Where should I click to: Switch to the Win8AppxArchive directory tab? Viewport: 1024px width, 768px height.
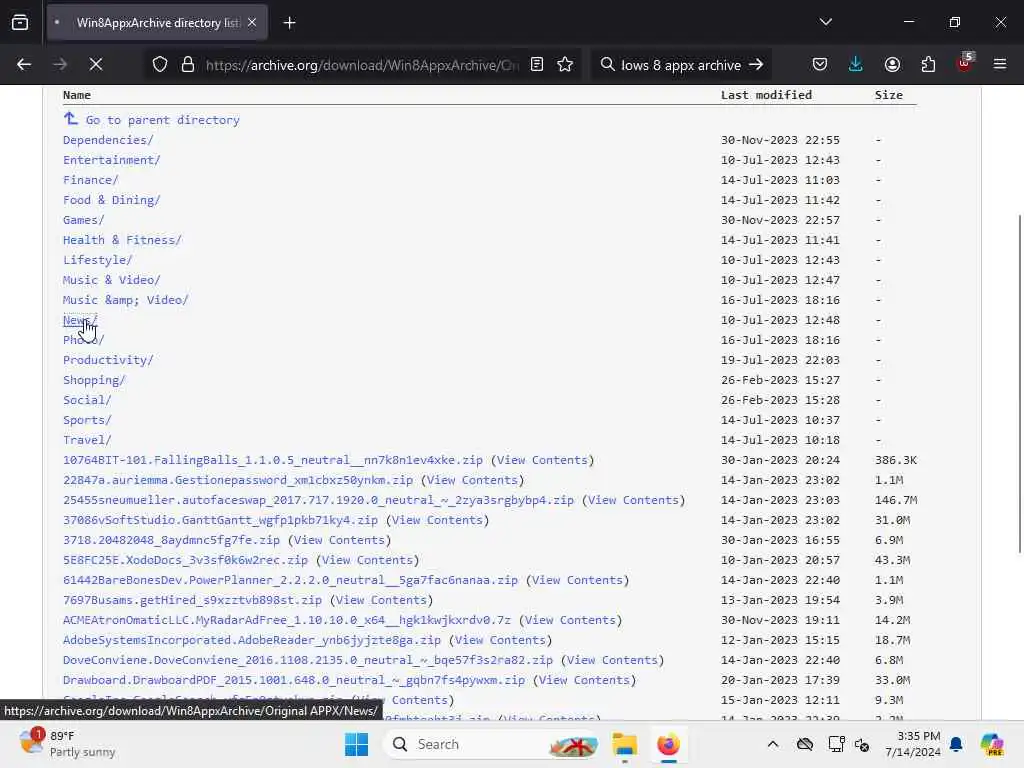pyautogui.click(x=157, y=23)
